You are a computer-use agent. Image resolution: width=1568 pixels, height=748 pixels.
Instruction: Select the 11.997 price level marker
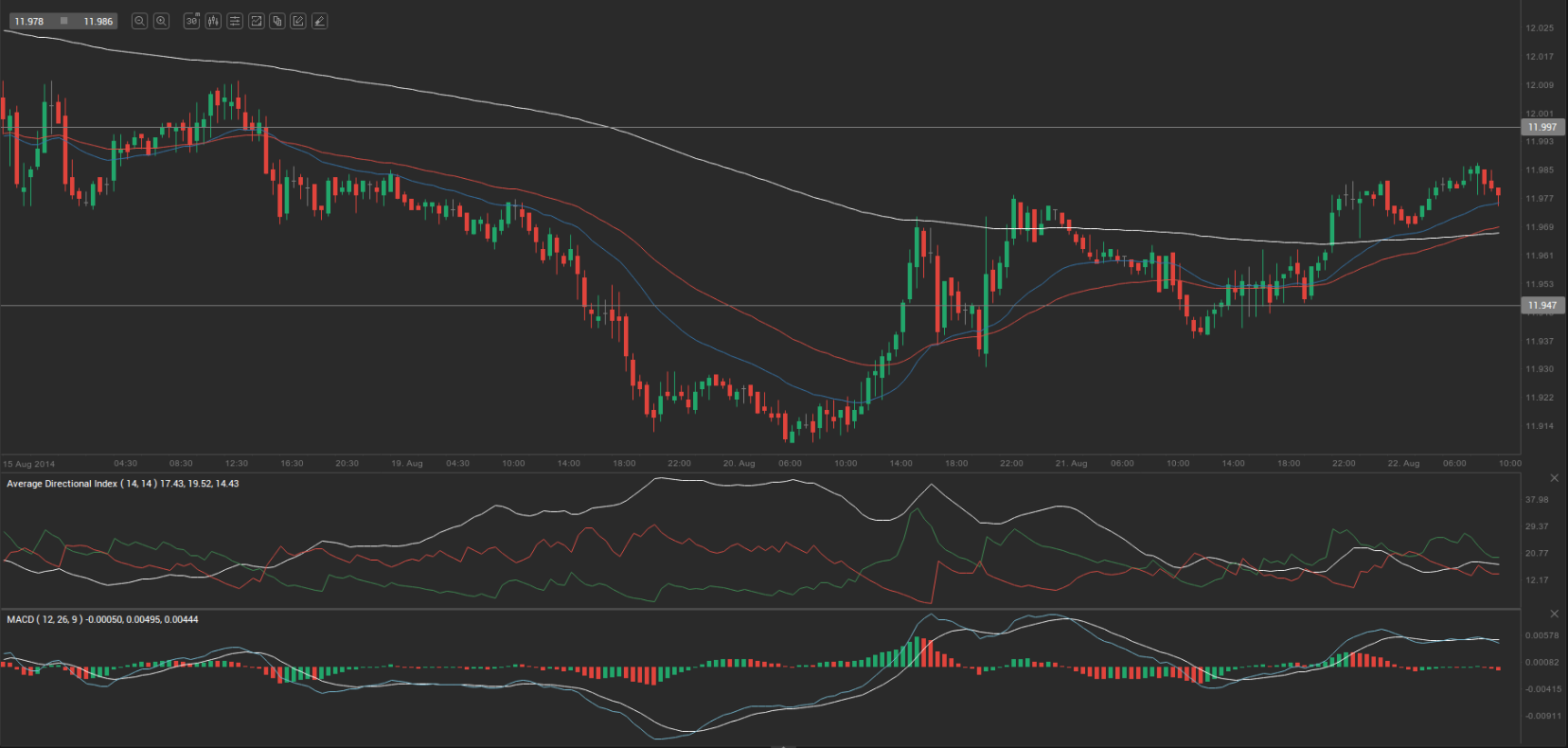(x=1541, y=127)
